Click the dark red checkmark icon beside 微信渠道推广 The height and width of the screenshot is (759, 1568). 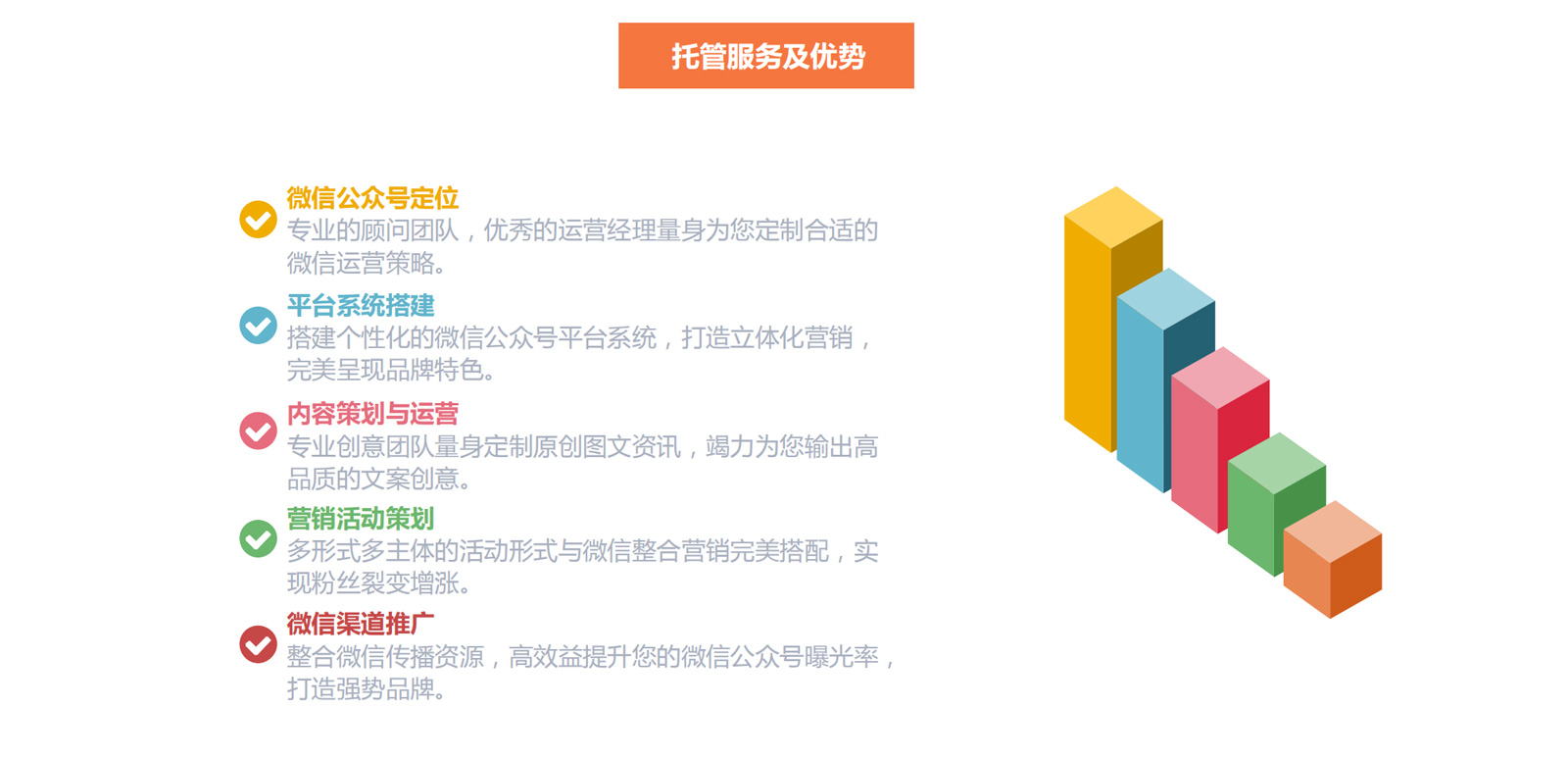coord(258,644)
